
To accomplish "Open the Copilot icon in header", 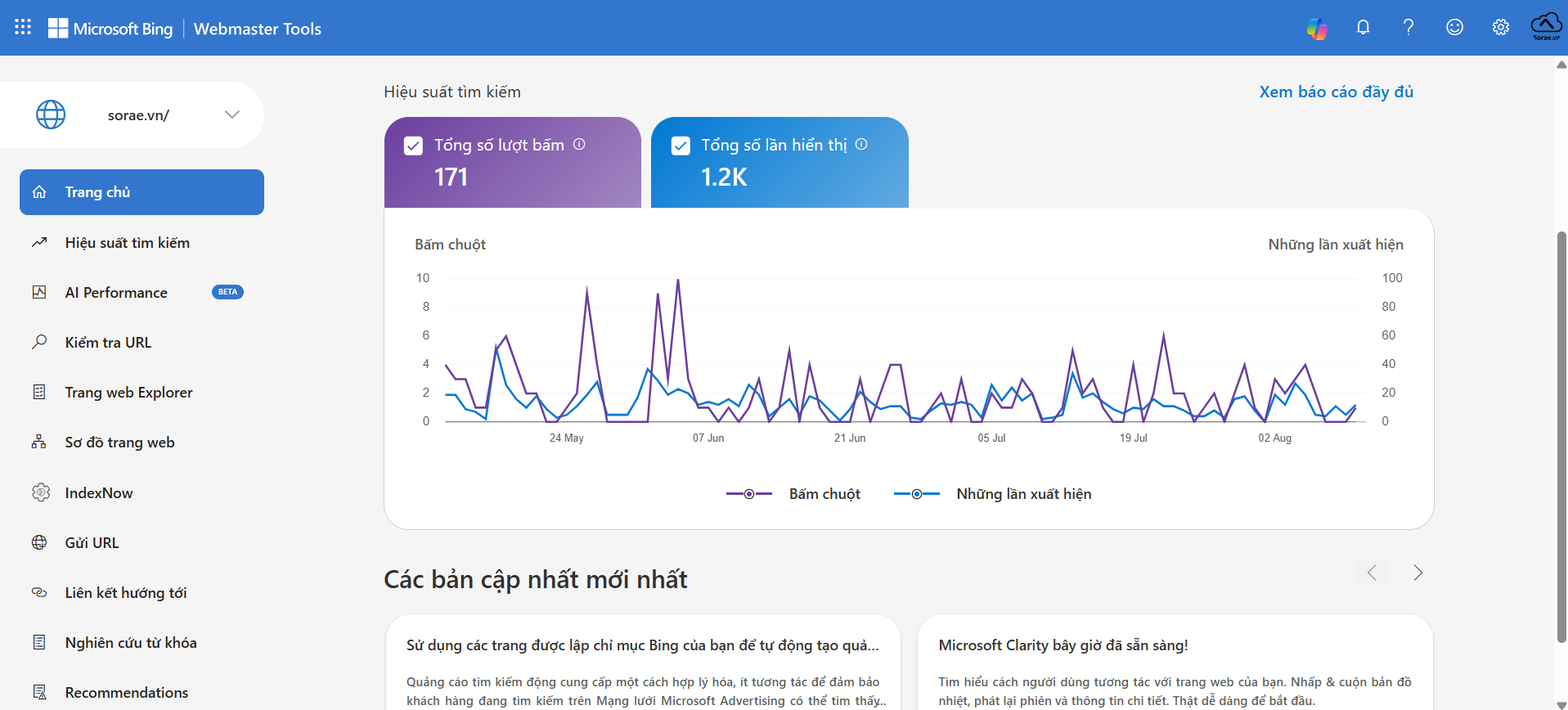I will [1317, 29].
